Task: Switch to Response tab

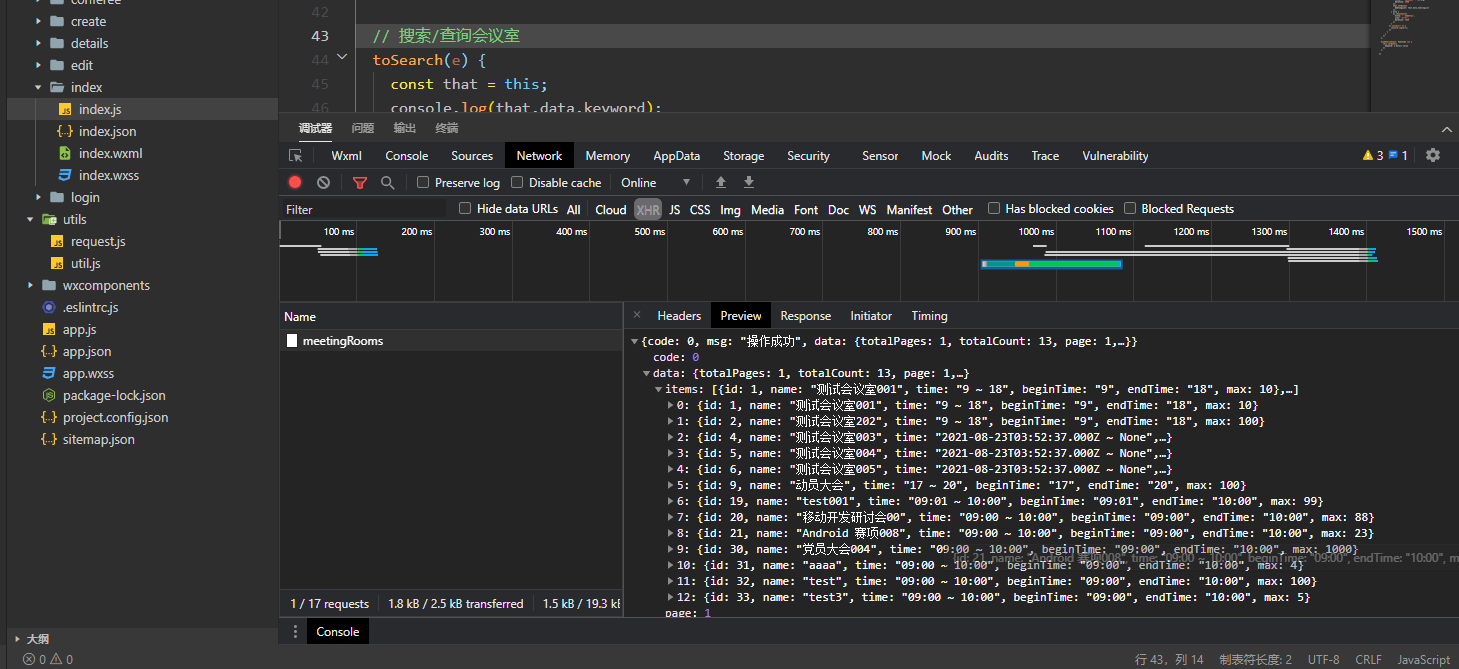Action: pyautogui.click(x=806, y=315)
